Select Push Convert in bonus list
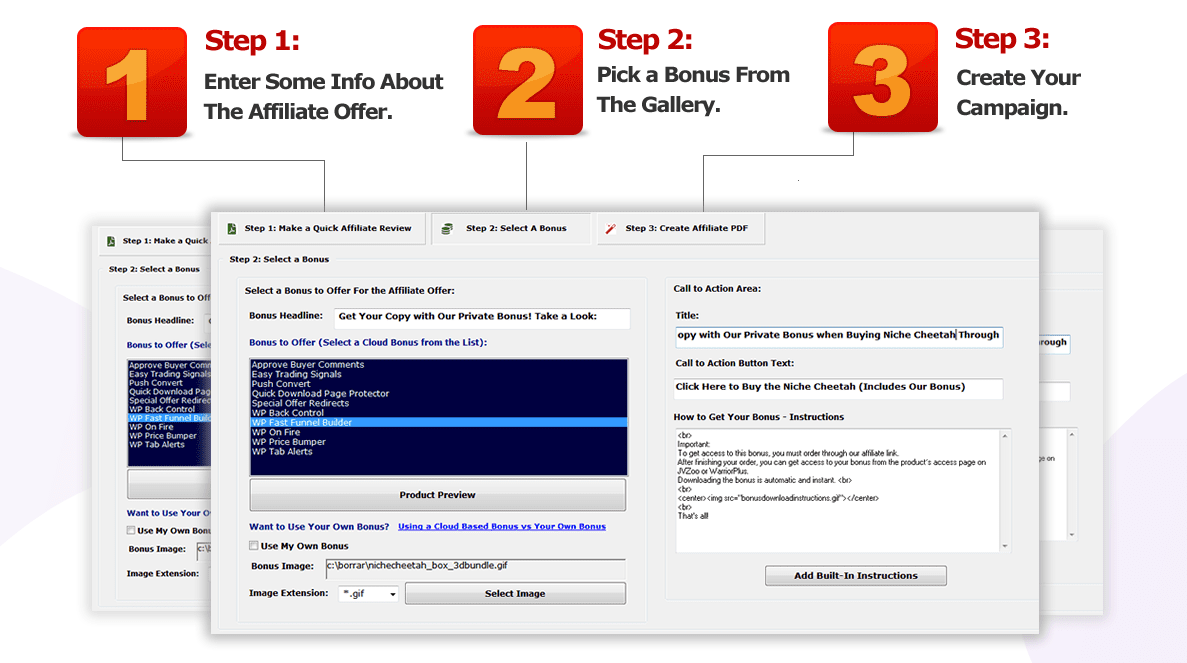The height and width of the screenshot is (663, 1187). pyautogui.click(x=438, y=384)
